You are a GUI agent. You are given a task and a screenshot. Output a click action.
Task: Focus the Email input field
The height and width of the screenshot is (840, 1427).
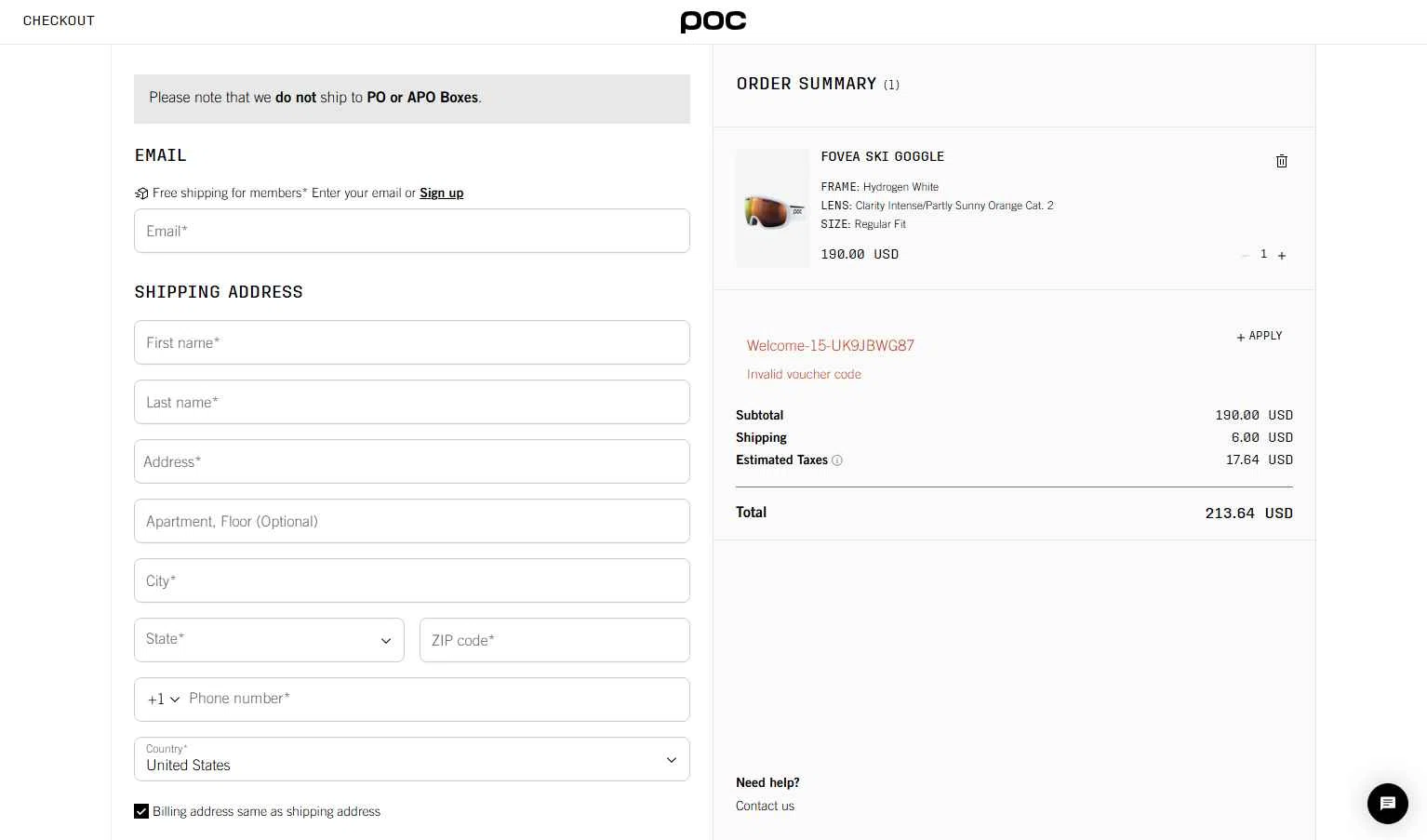412,231
